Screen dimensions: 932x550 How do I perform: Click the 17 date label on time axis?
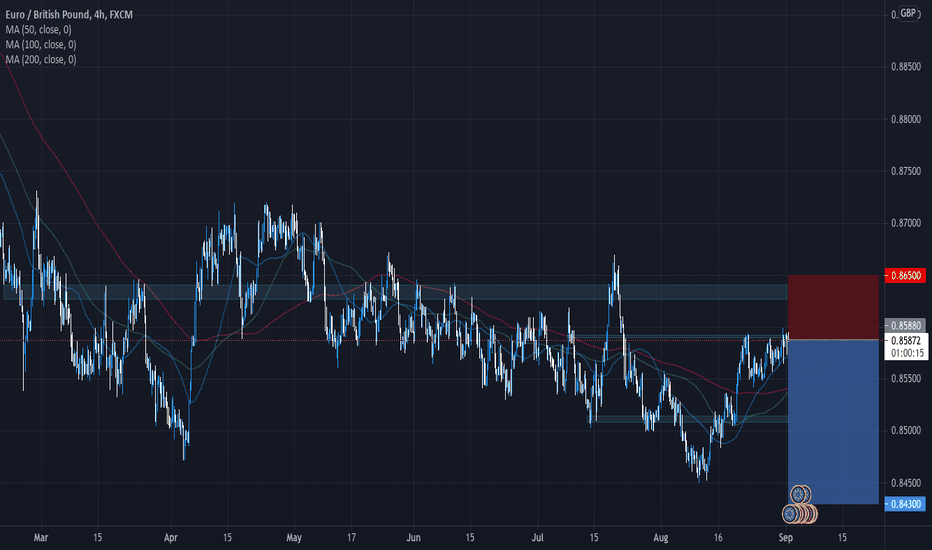coord(351,538)
